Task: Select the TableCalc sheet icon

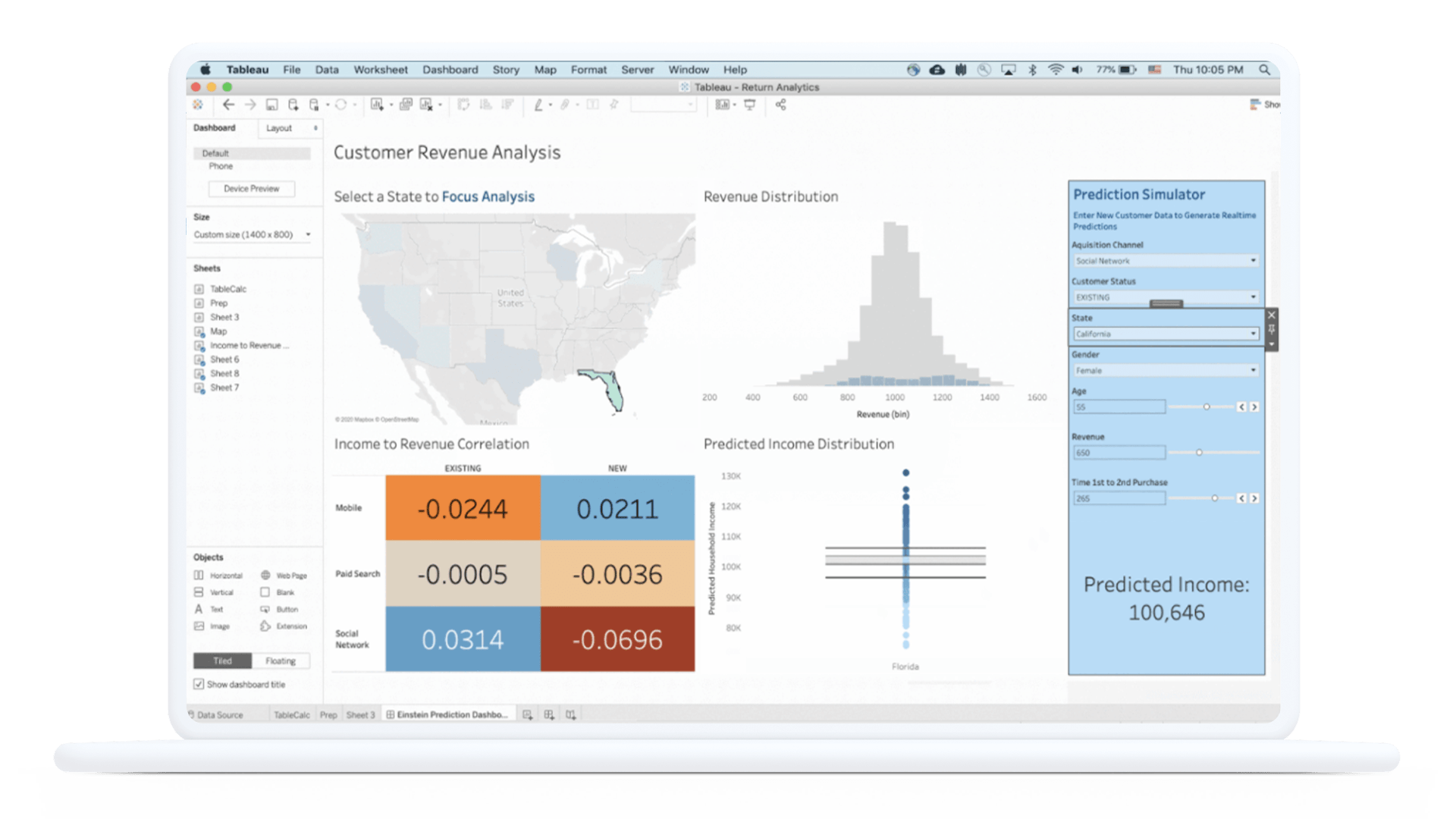Action: 198,289
